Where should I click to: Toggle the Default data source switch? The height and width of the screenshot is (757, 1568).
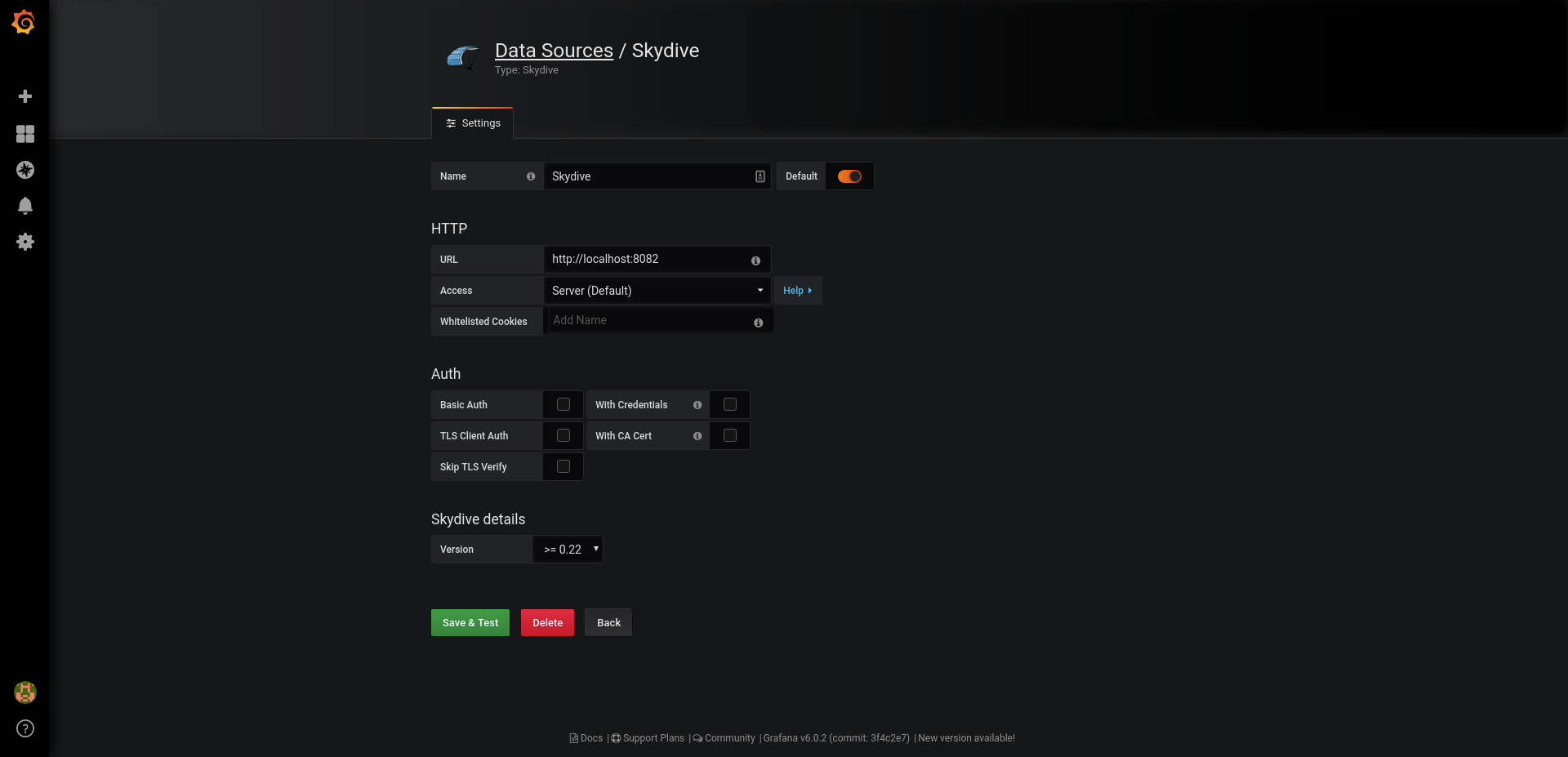[849, 176]
